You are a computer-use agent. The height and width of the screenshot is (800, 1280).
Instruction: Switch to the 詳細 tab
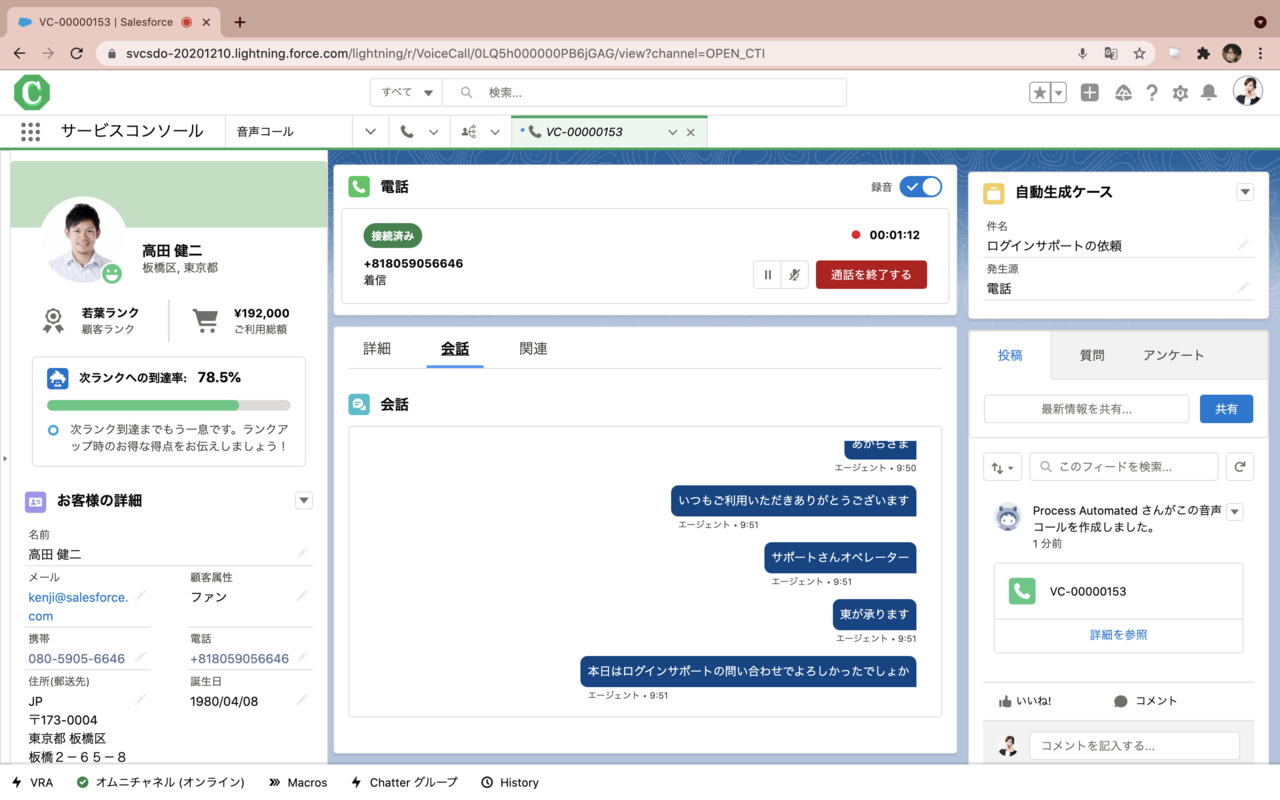(377, 349)
